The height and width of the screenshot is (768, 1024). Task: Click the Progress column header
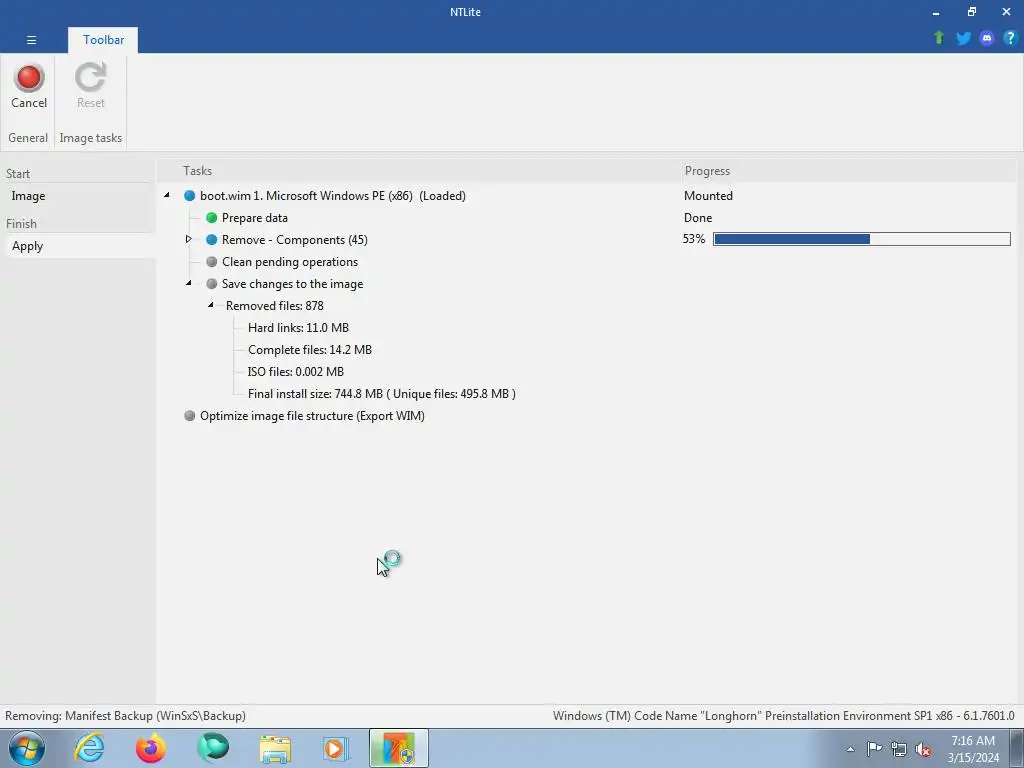(x=707, y=170)
